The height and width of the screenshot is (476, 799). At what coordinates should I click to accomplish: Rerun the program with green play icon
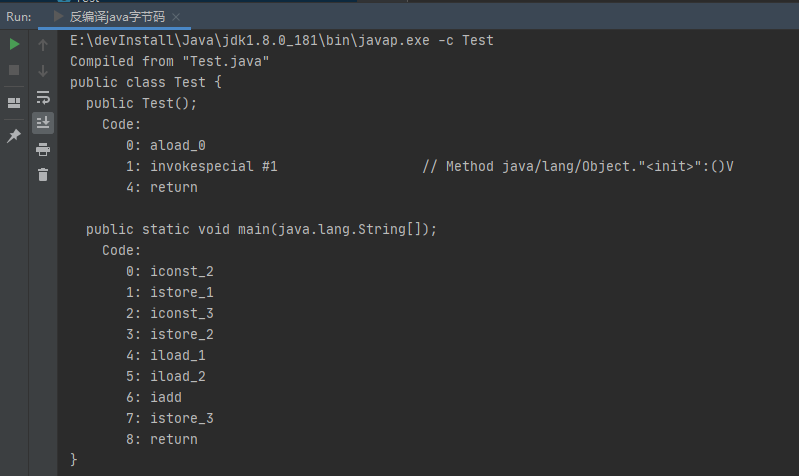(x=14, y=44)
